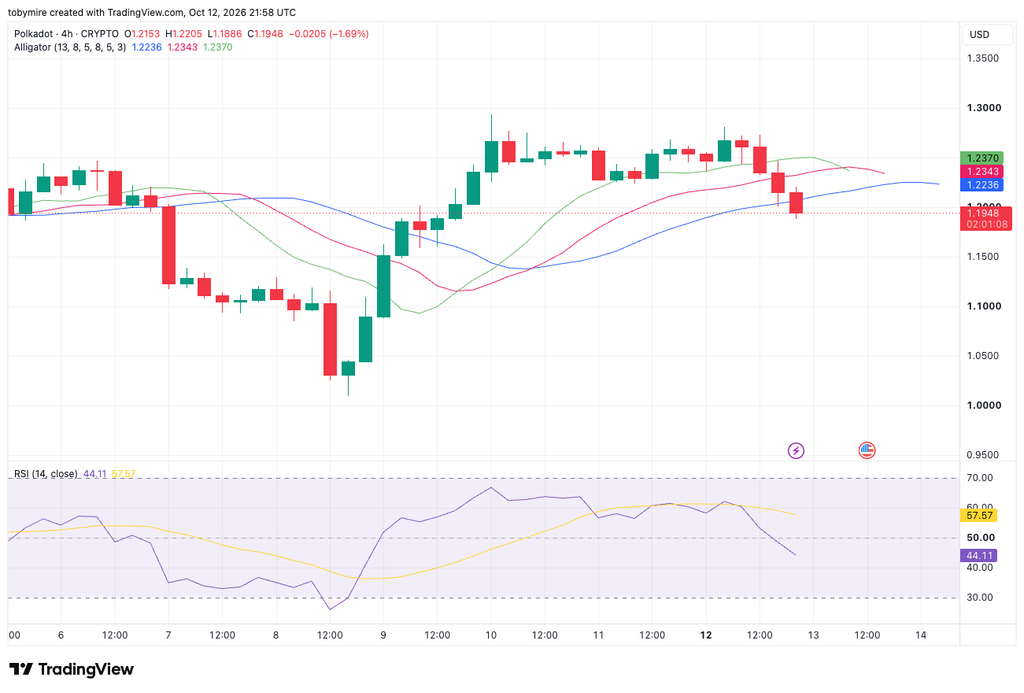Click the RSI legend value 44.11
The width and height of the screenshot is (1024, 693).
point(95,474)
